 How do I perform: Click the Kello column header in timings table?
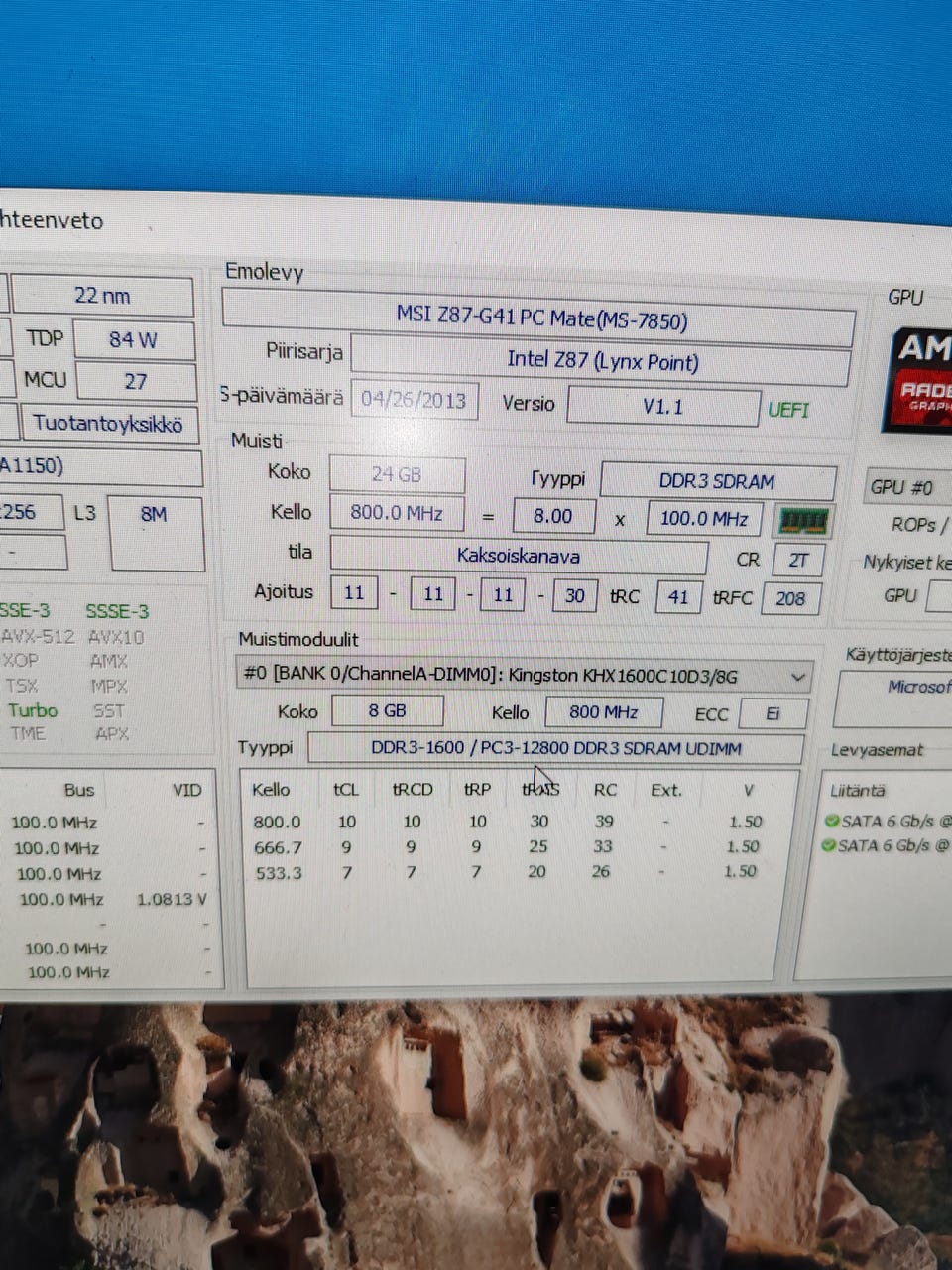pos(271,790)
